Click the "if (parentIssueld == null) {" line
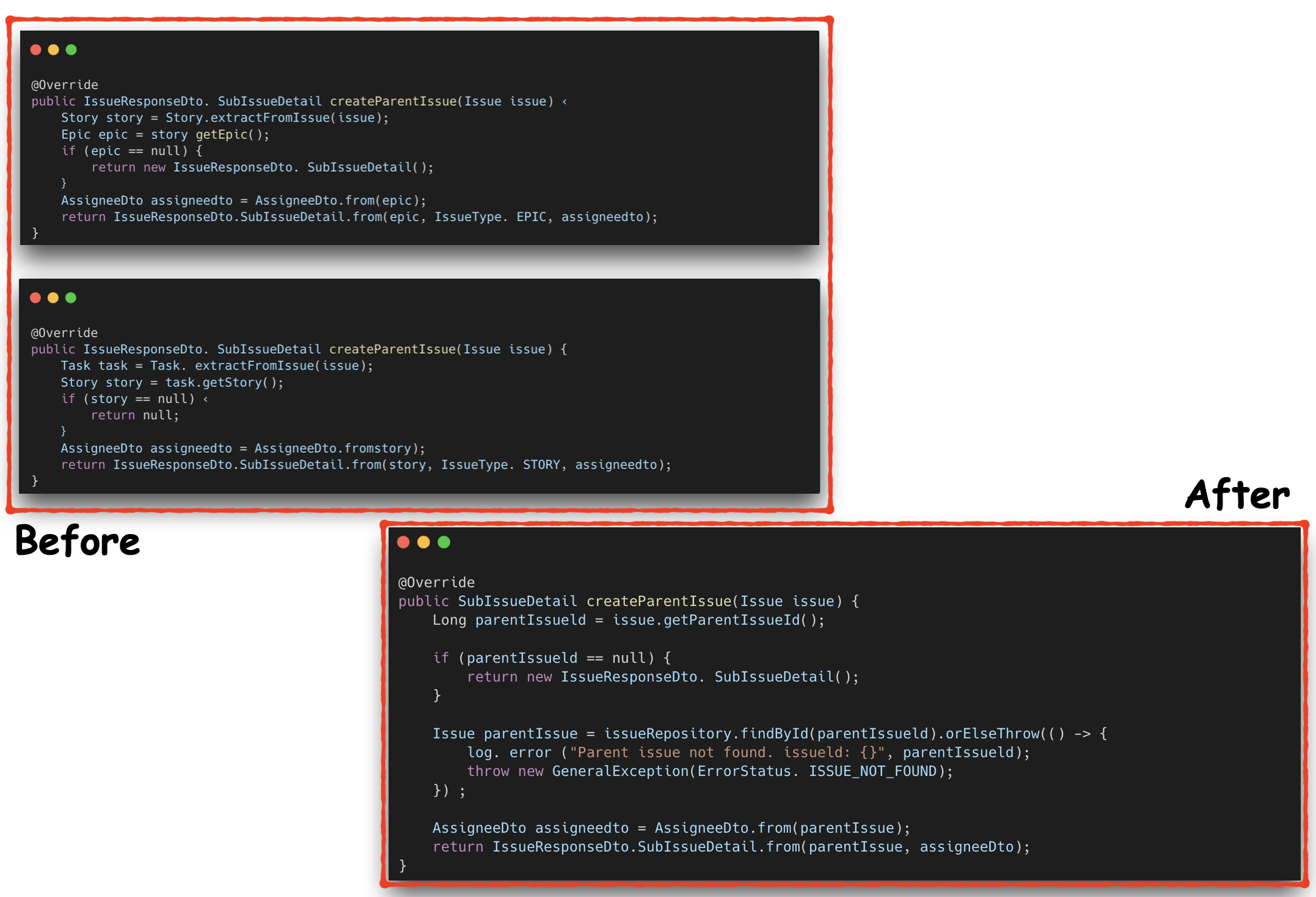 [552, 658]
